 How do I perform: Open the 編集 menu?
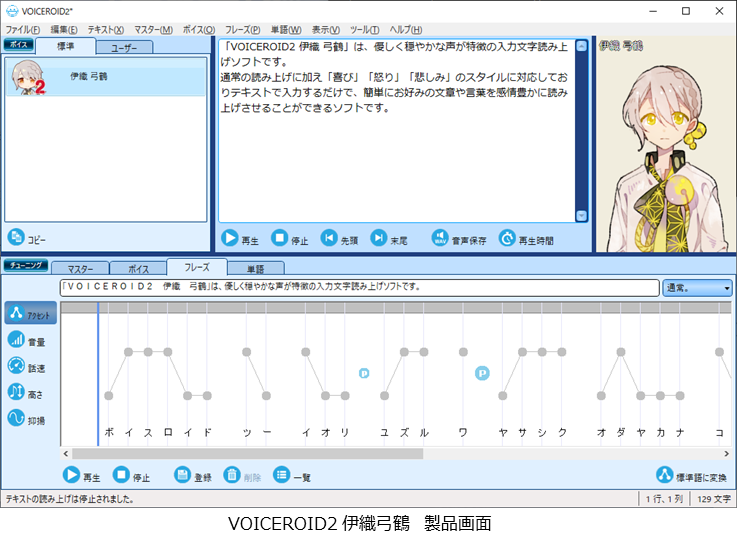[x=64, y=30]
